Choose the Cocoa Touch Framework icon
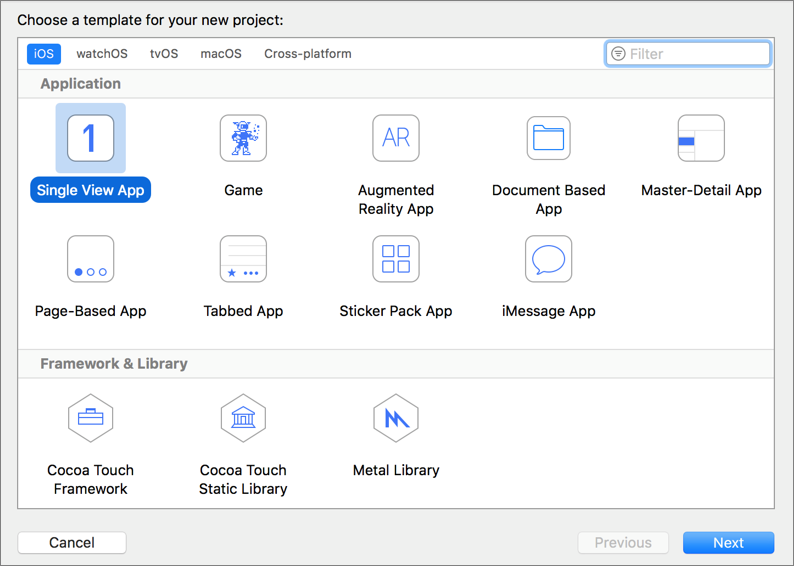 (x=90, y=418)
